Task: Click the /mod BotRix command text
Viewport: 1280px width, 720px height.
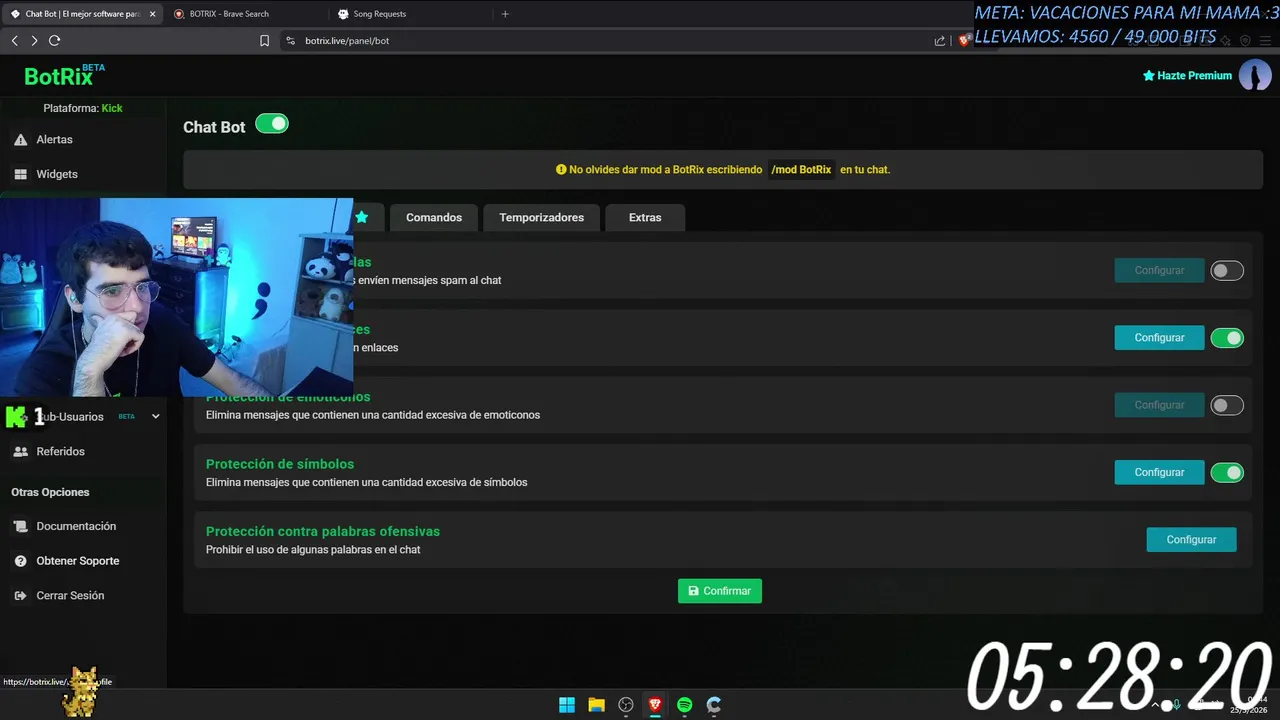Action: click(x=801, y=170)
